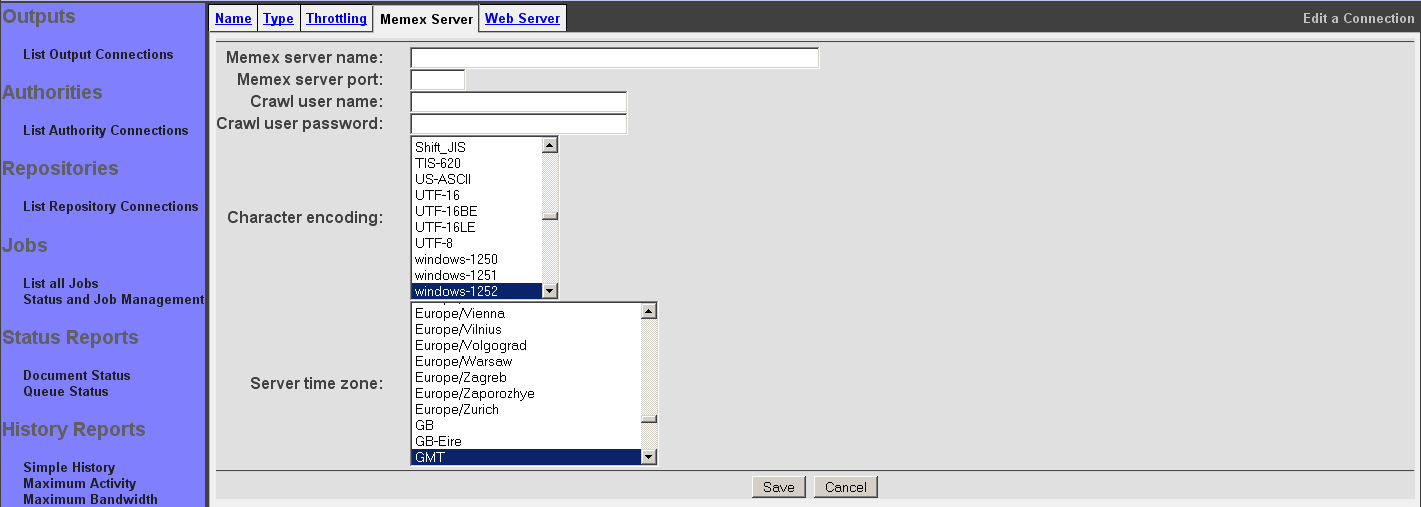Open List Repository Connections
Screen dimensions: 1421x507
[110, 207]
